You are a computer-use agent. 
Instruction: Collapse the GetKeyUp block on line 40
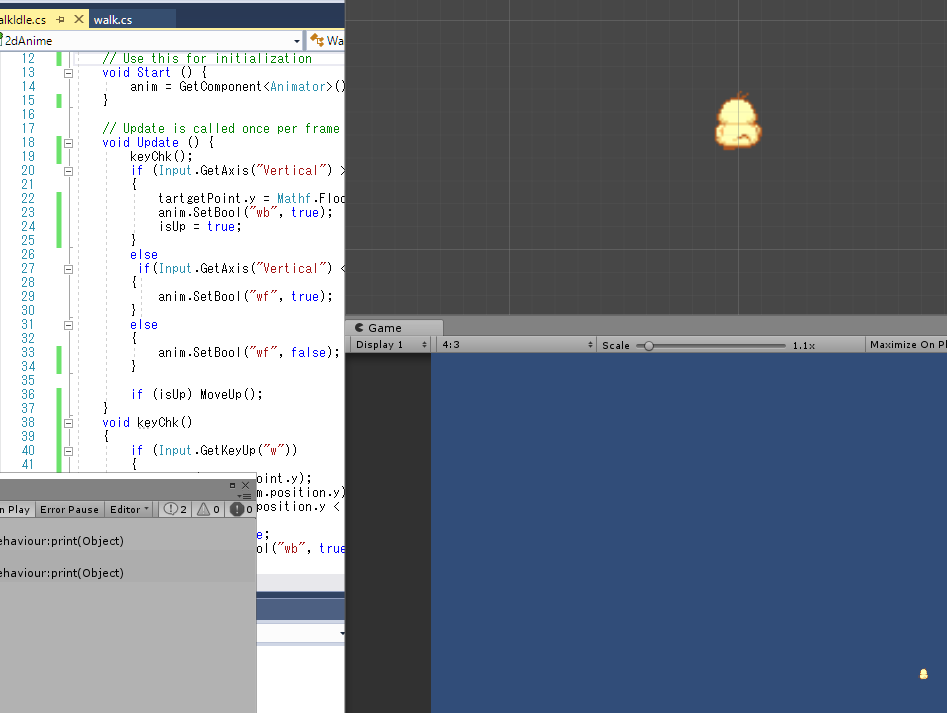(68, 451)
